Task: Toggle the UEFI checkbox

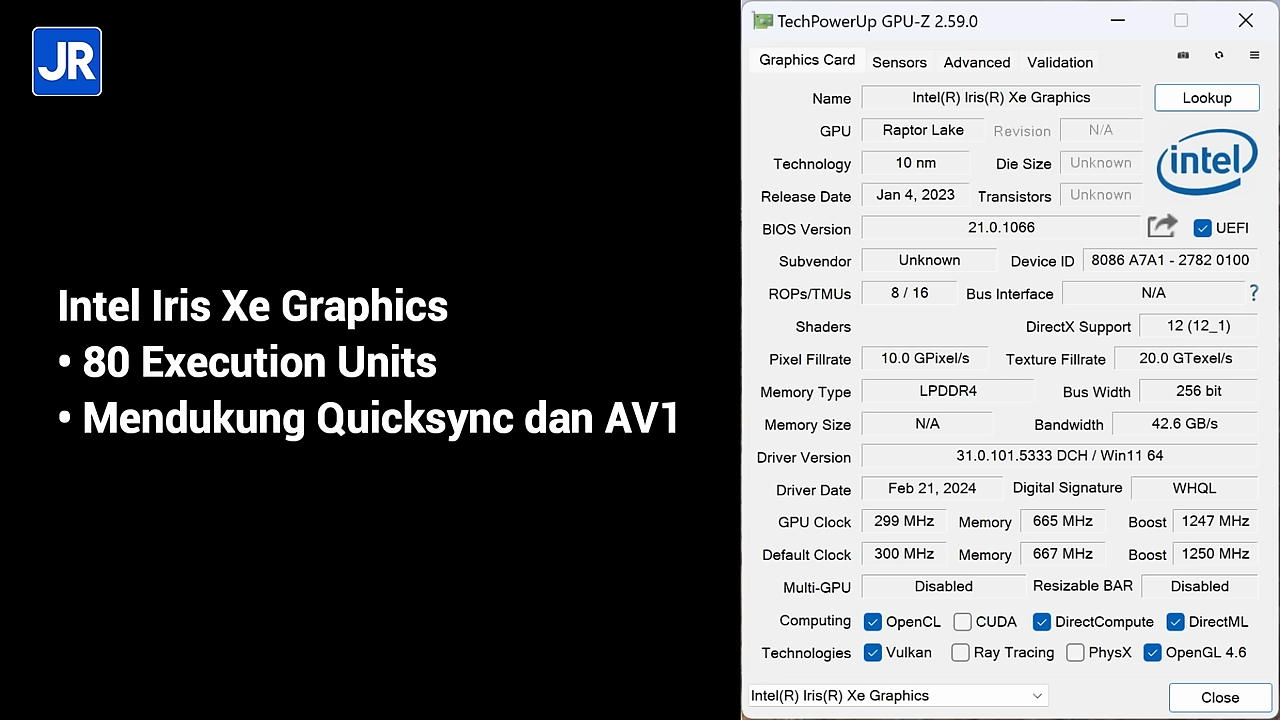Action: point(1203,228)
